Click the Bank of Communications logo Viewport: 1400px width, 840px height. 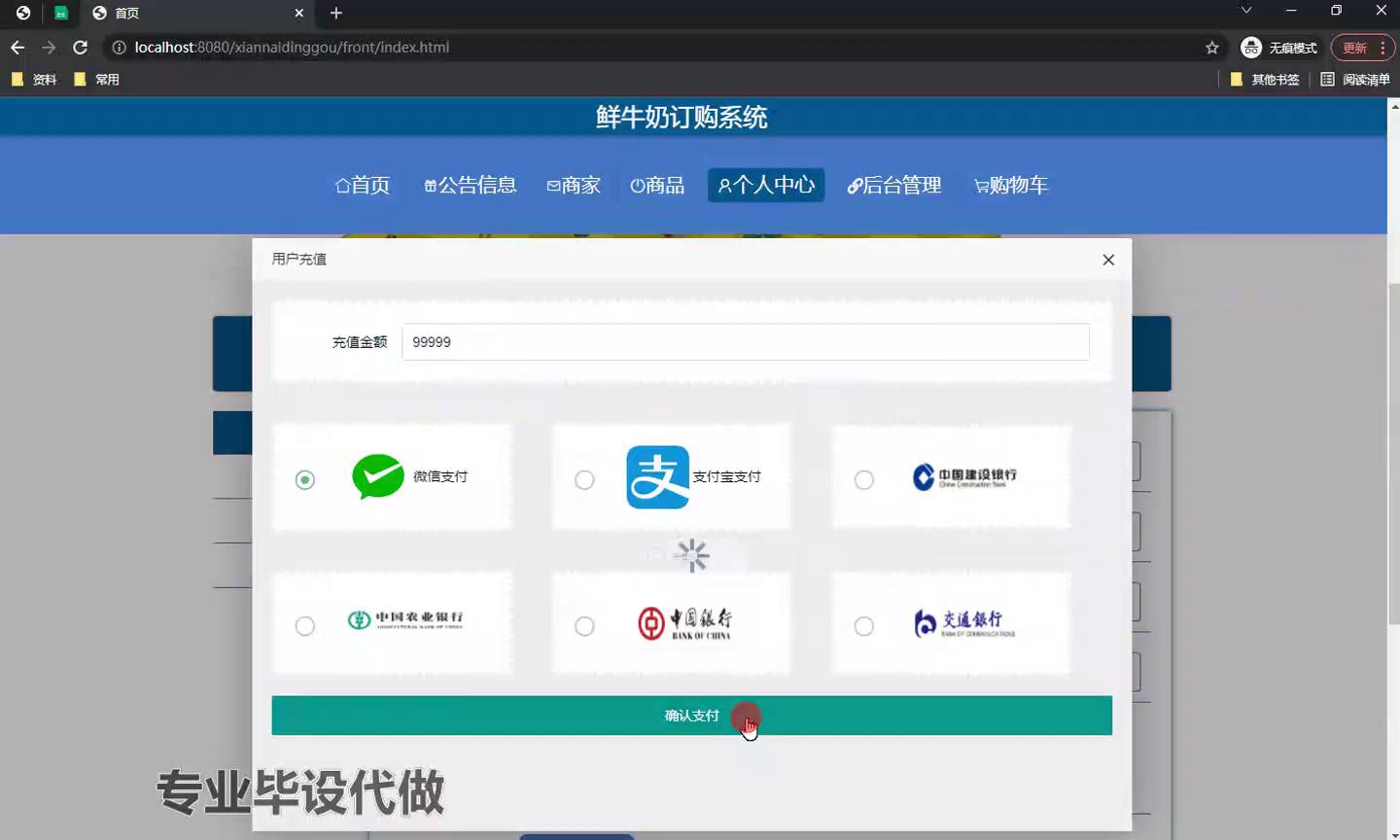(x=963, y=623)
